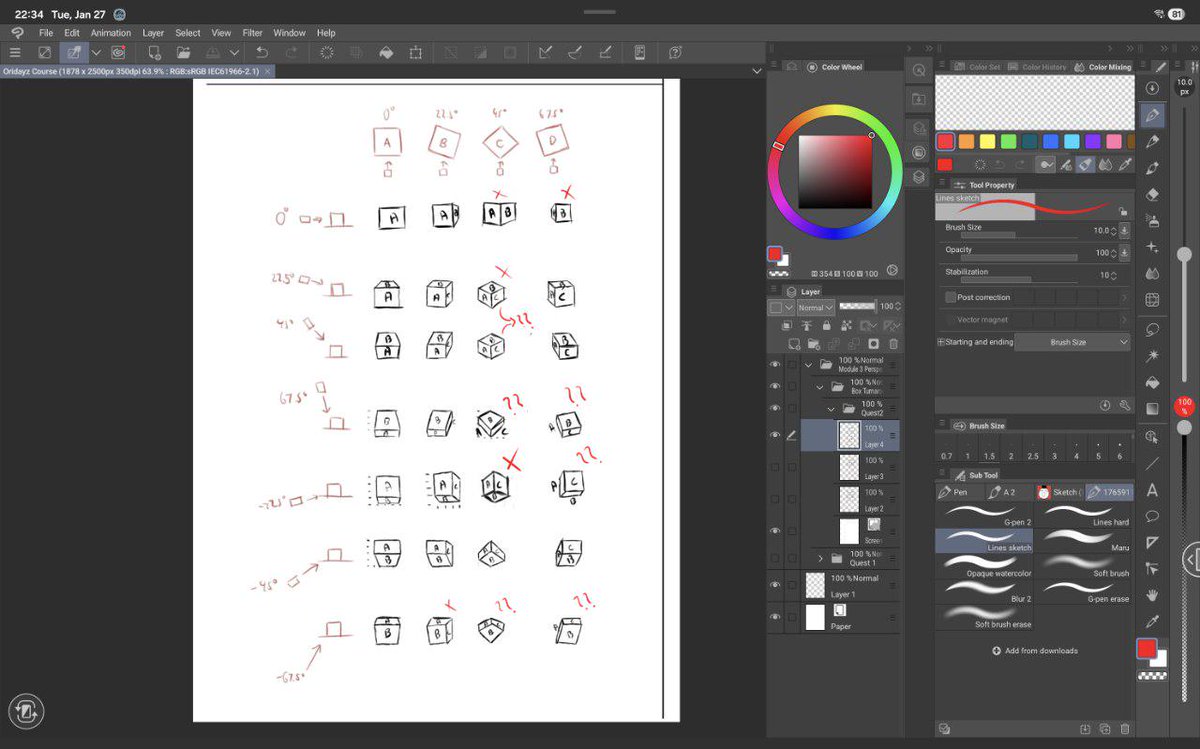Open the Sketch sub tool group tab

[x=1059, y=492]
